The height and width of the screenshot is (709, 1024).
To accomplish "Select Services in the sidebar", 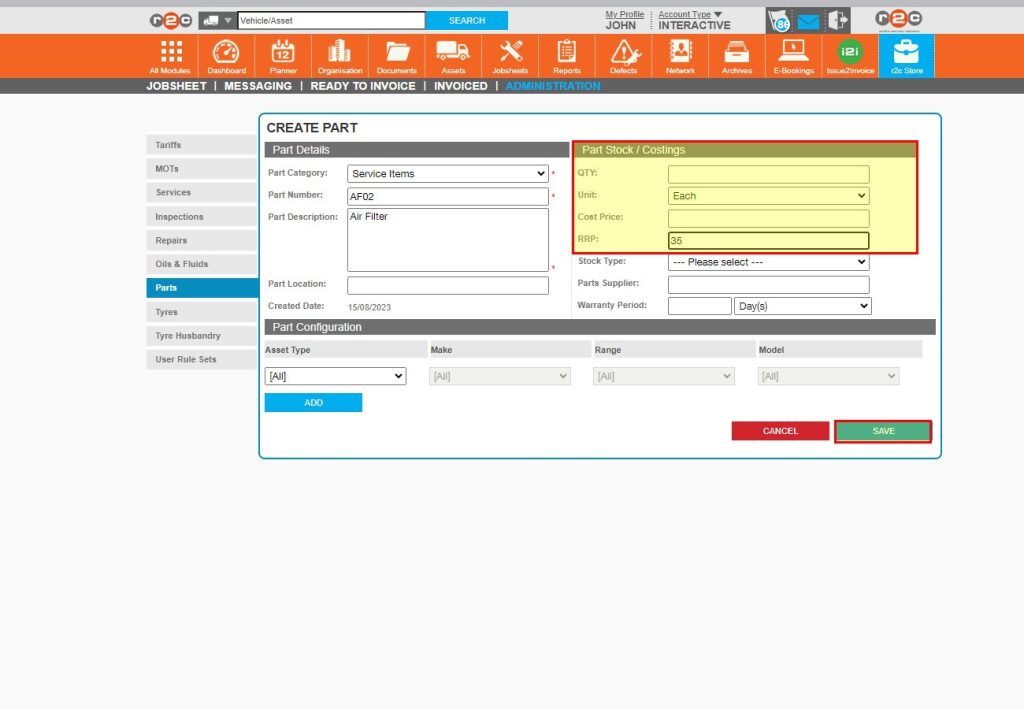I will point(202,193).
